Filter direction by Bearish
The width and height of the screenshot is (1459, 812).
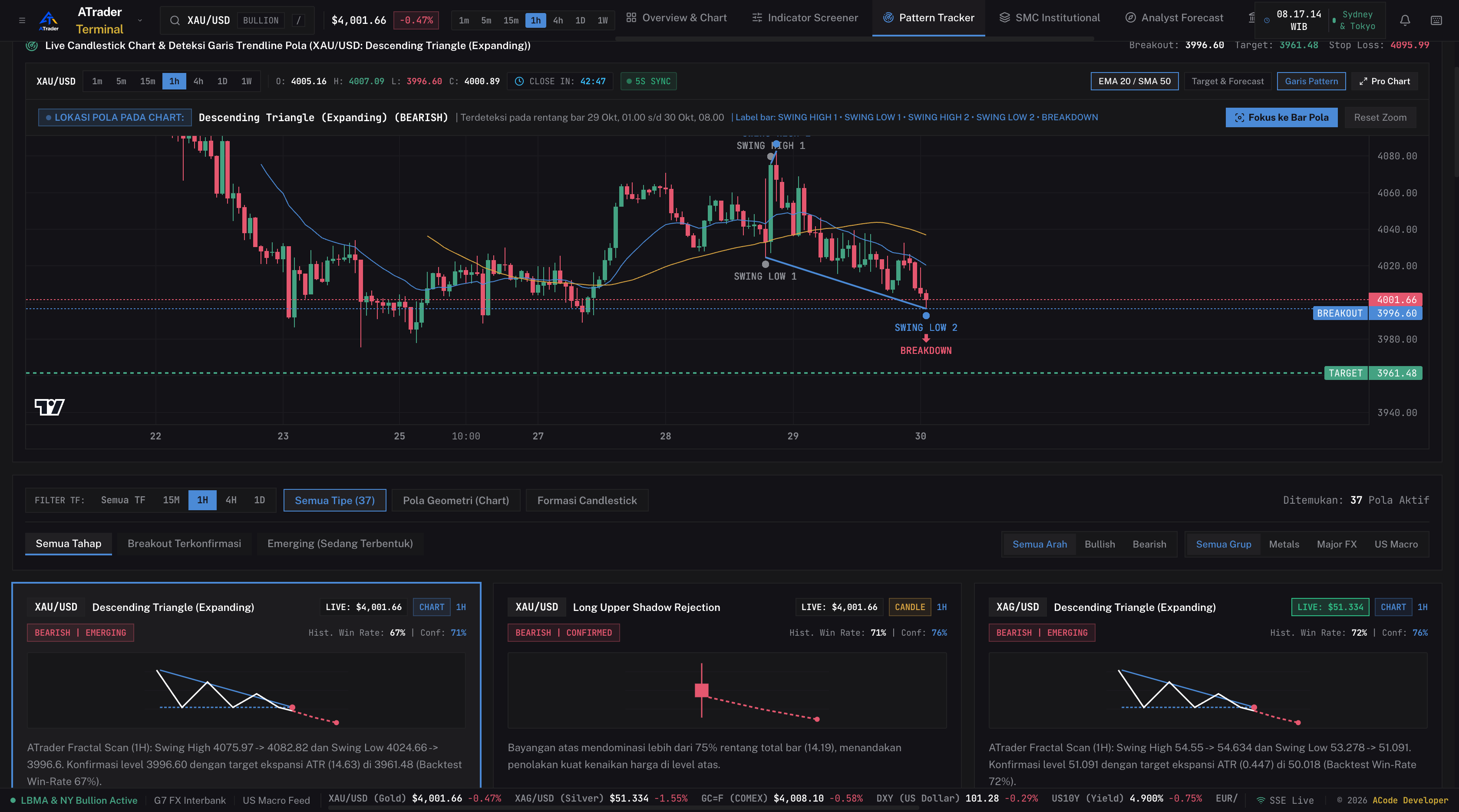point(1149,544)
